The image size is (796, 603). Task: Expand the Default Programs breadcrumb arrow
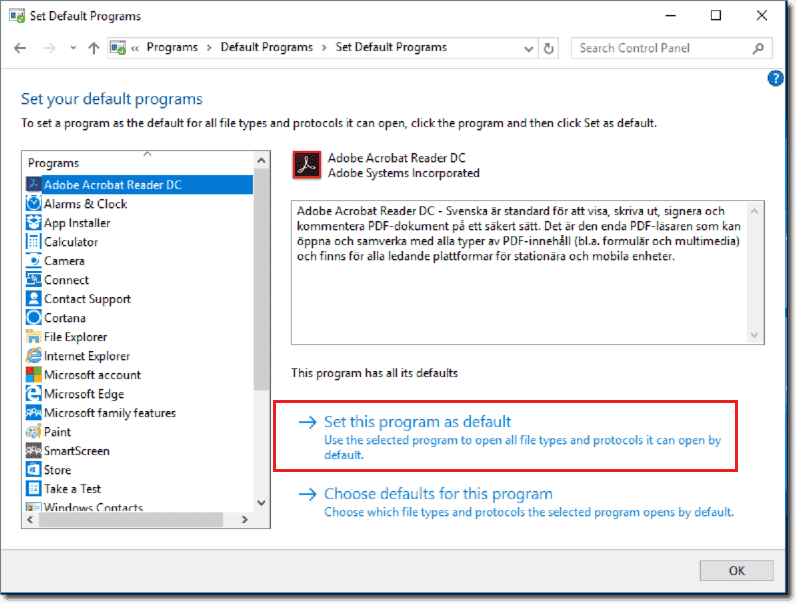tap(324, 48)
